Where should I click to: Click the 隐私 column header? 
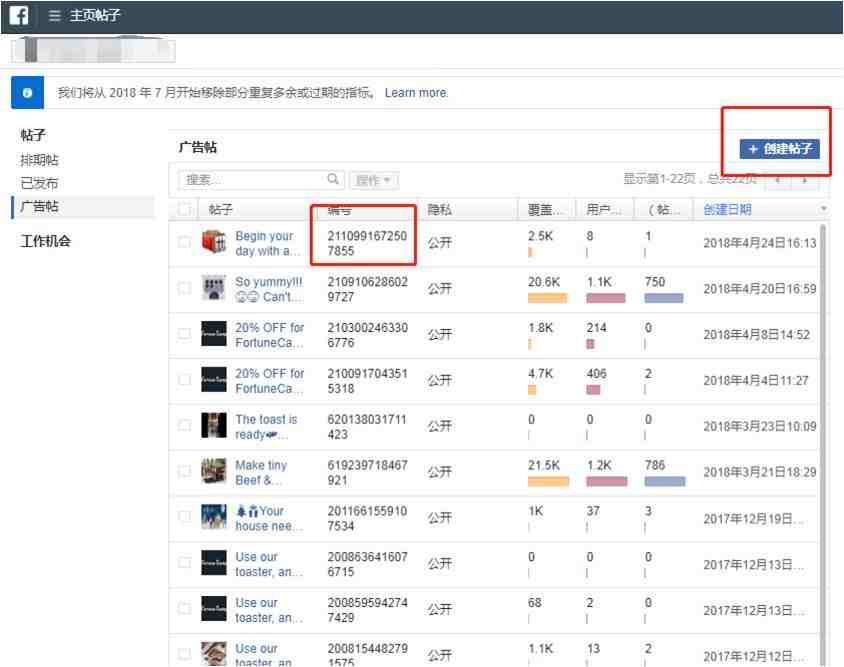pos(439,209)
